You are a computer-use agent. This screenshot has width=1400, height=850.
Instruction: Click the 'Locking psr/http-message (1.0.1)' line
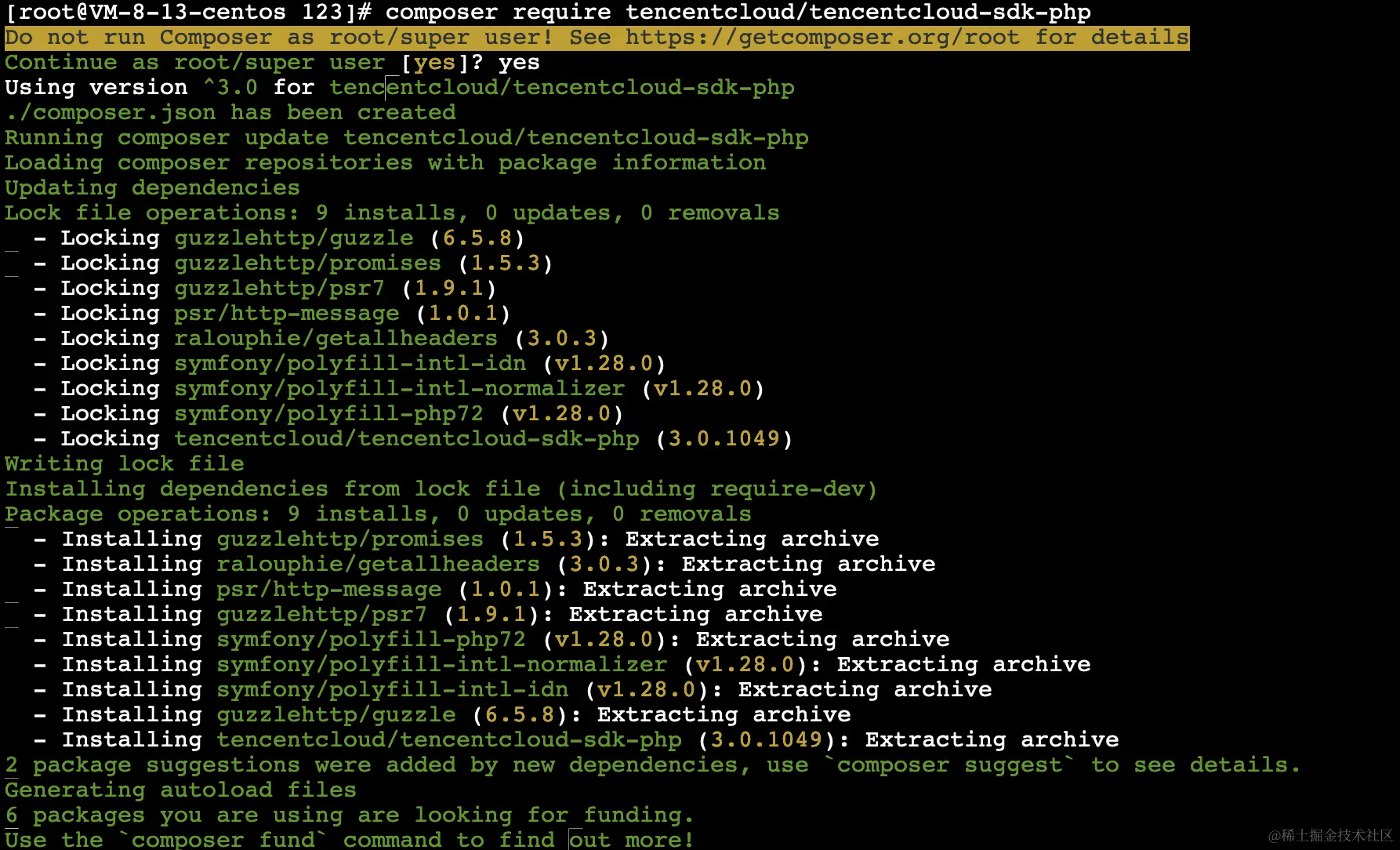coord(272,314)
